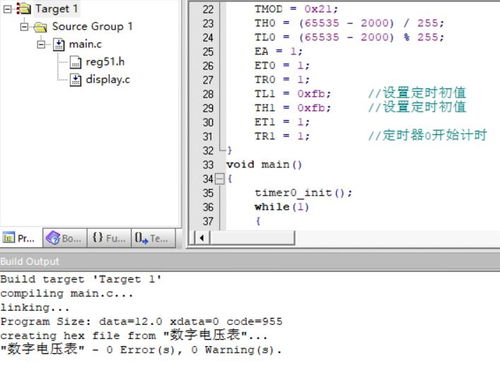Switch to the Functions (Fu...) tab
This screenshot has height=366, width=500.
(x=109, y=238)
